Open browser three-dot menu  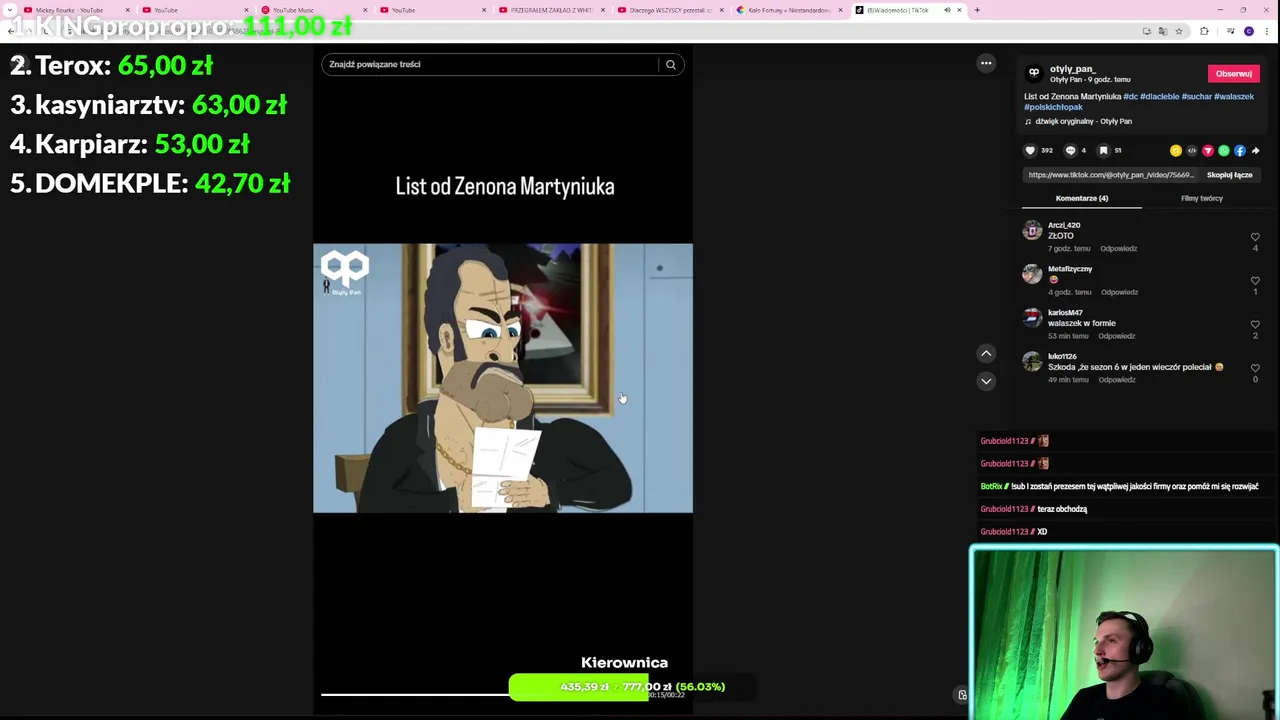[1266, 31]
